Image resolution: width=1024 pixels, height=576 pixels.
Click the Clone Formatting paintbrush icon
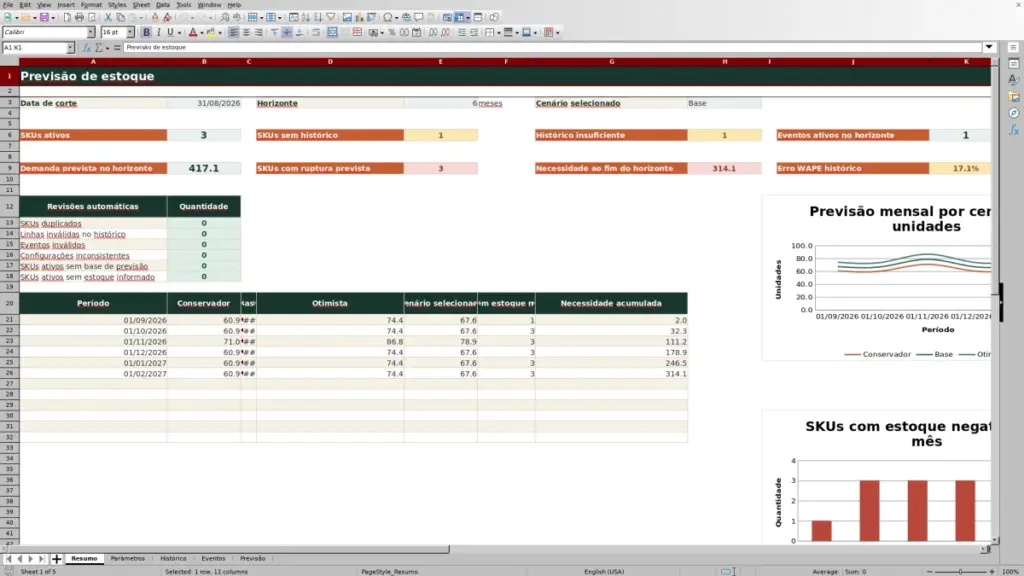coord(155,18)
